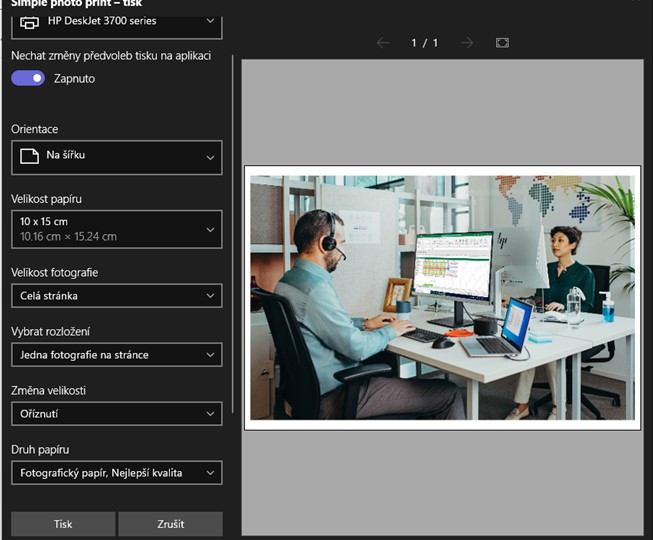Open the Velikost papíru dropdown 10 x 15 cm

click(x=117, y=229)
